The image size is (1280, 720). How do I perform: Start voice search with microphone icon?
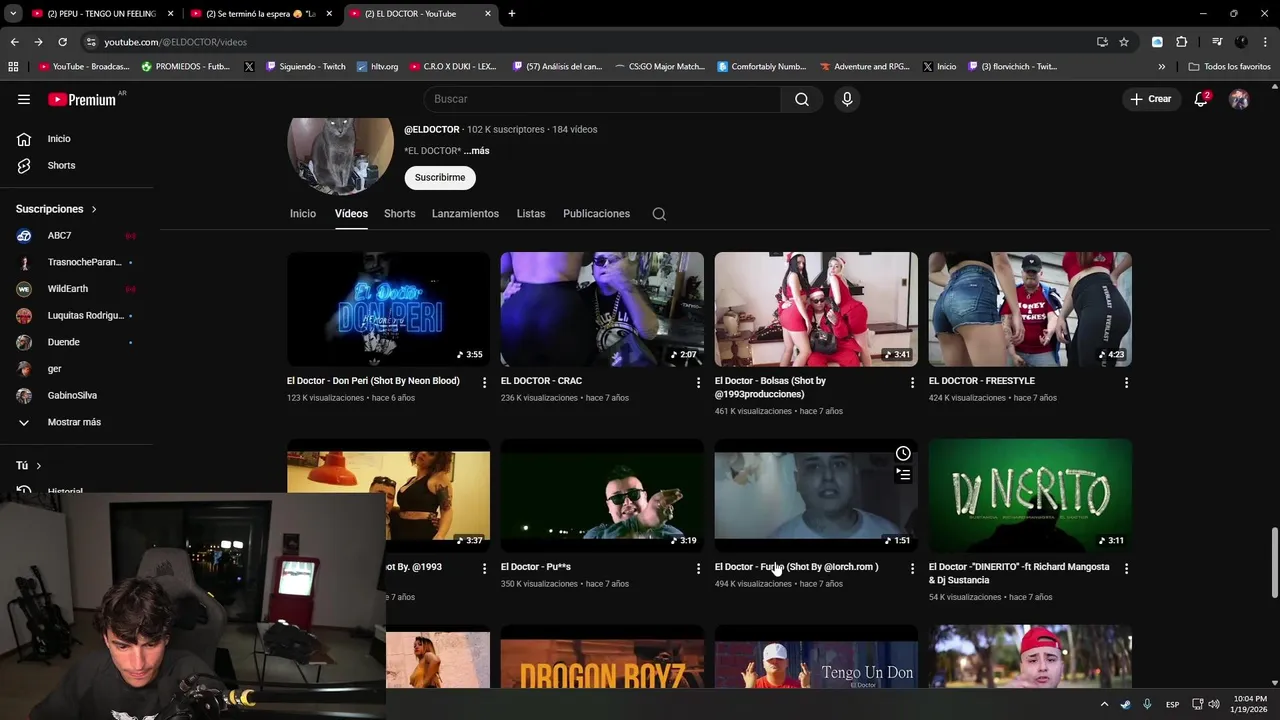(x=847, y=99)
